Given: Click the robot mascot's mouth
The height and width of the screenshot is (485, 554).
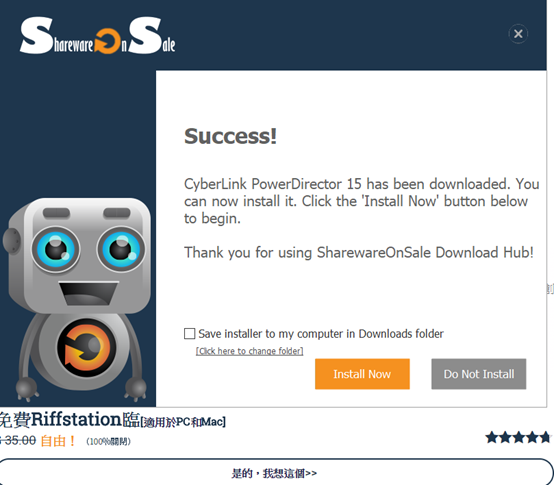Looking at the screenshot, I should click(88, 293).
